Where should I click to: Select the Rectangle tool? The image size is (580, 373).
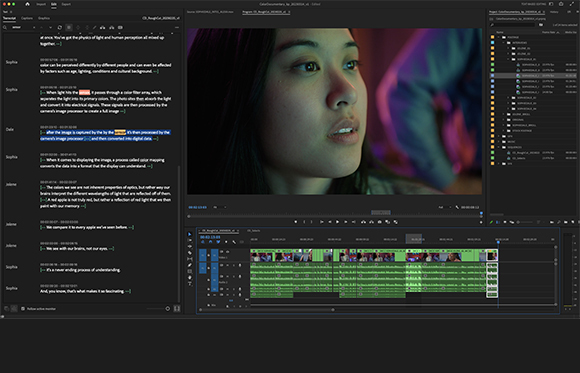pos(190,271)
